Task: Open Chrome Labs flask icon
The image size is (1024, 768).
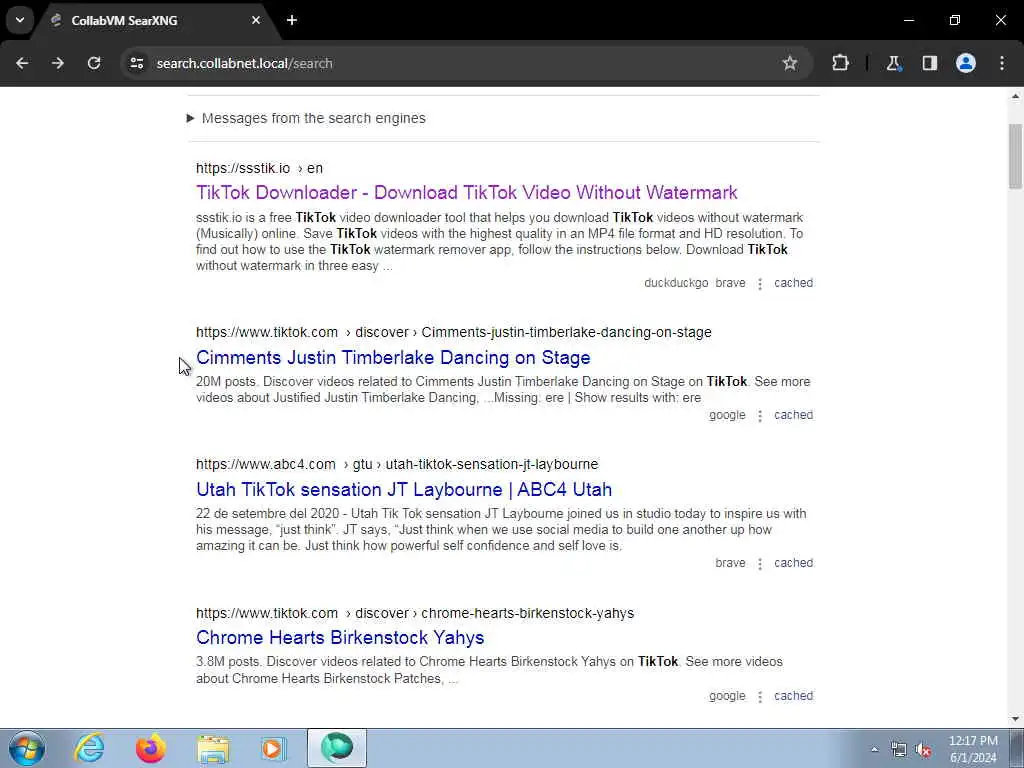Action: pyautogui.click(x=893, y=63)
